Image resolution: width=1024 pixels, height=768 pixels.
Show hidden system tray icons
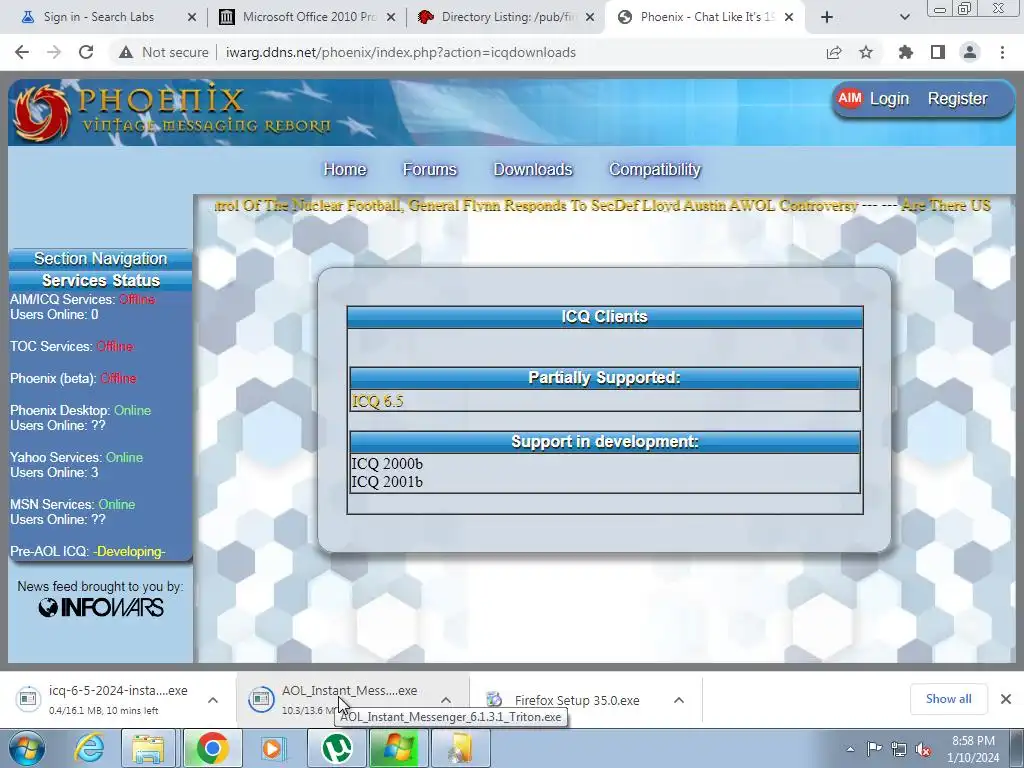tap(850, 749)
